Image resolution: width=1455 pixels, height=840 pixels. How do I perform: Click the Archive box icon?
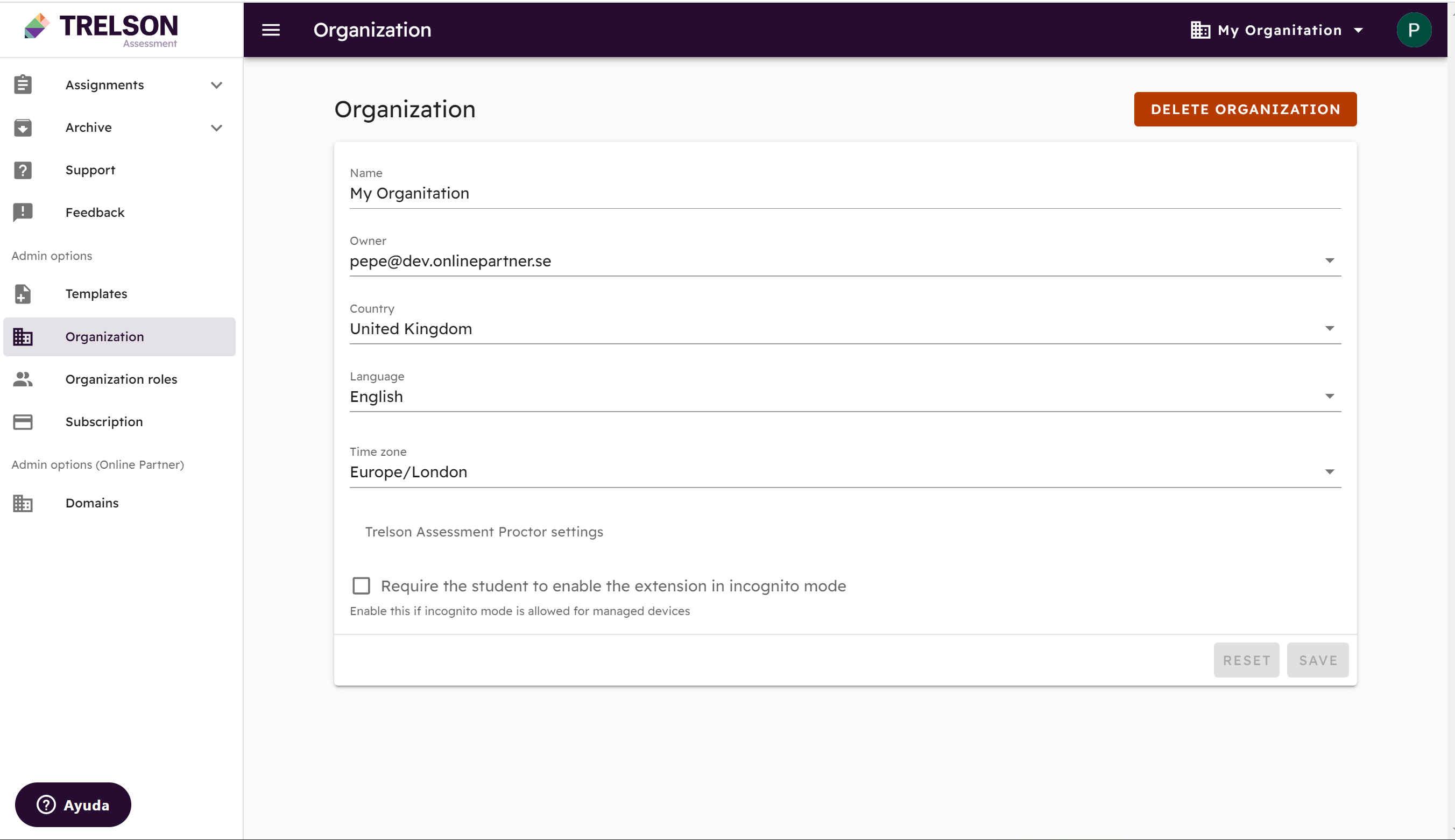[23, 128]
